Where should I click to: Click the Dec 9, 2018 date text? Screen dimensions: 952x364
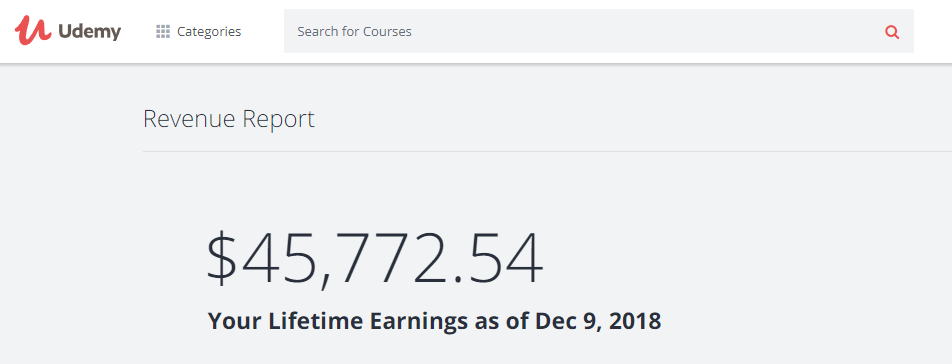[x=598, y=320]
